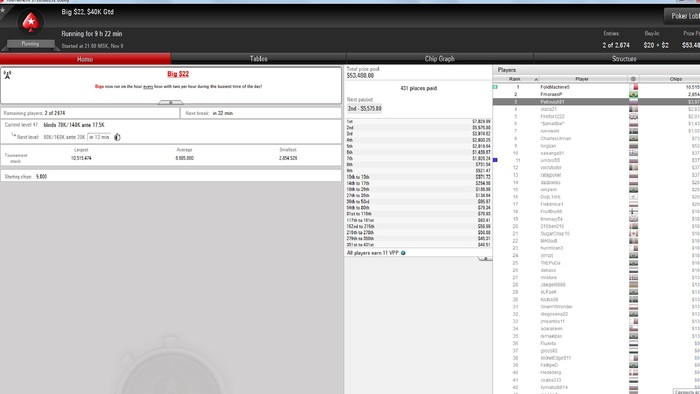Collapse the prize payout panel handle
This screenshot has height=394, width=700.
(485, 258)
